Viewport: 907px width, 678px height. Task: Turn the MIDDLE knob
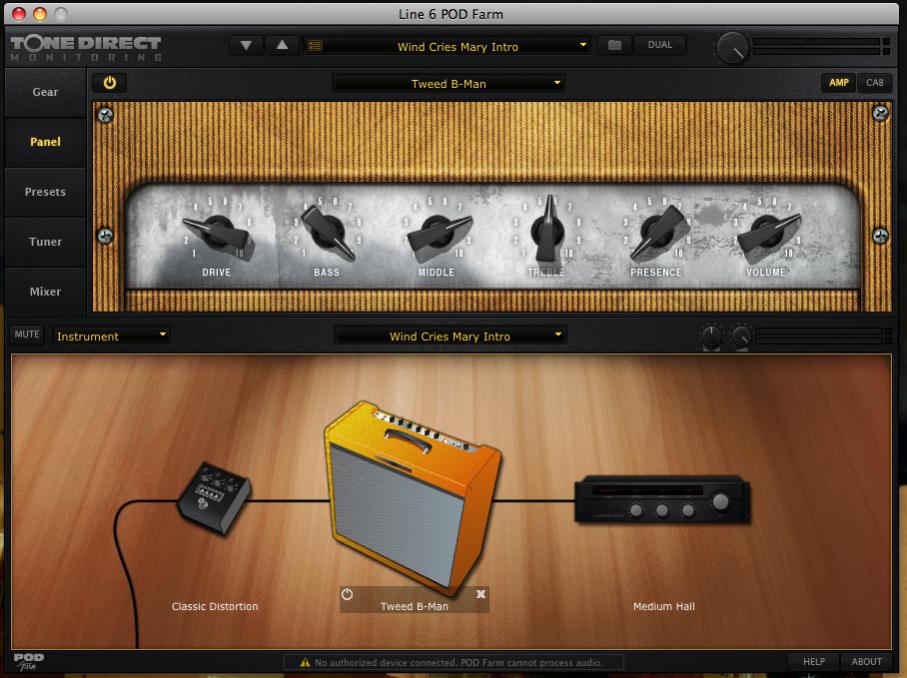pyautogui.click(x=438, y=233)
